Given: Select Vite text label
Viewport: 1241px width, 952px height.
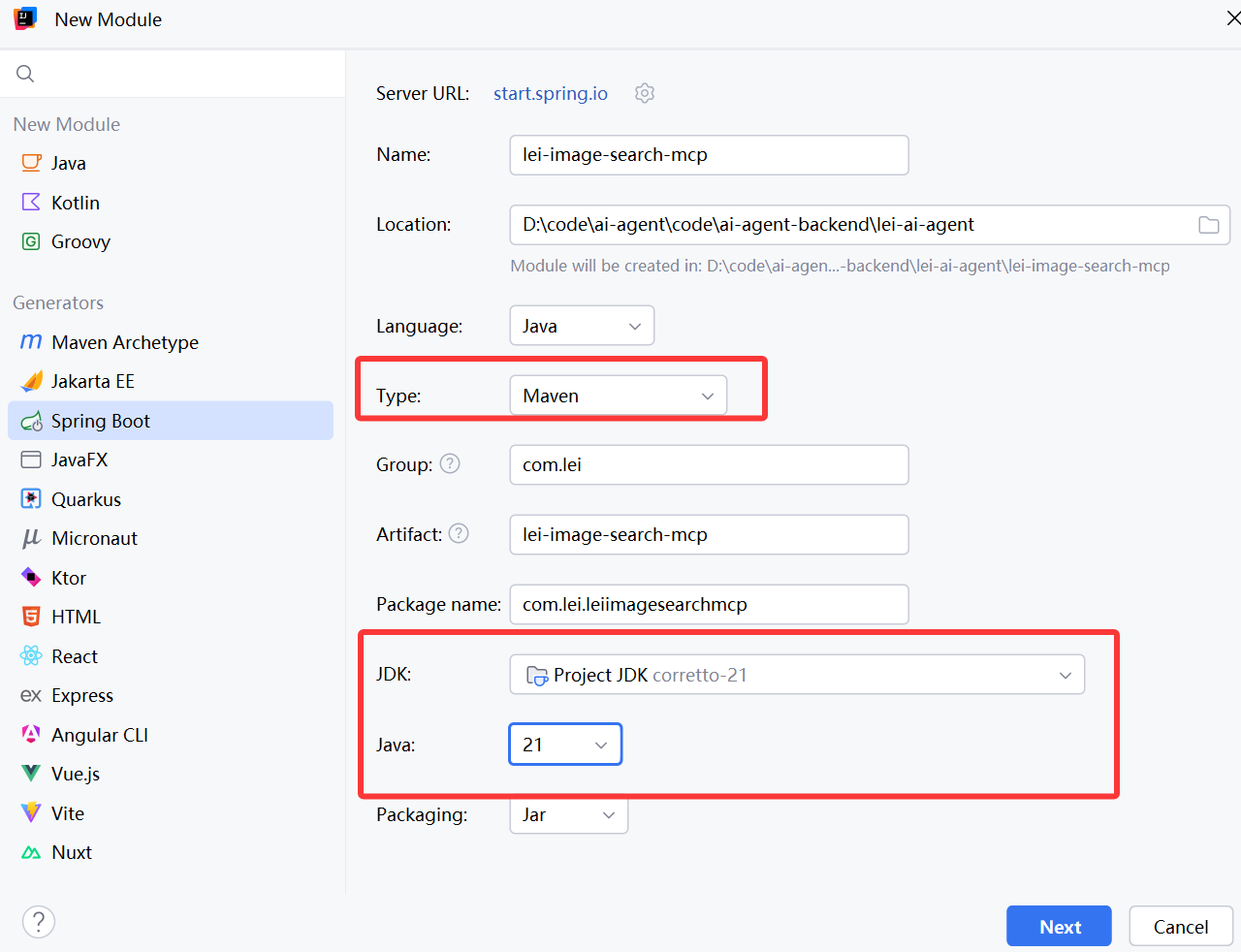Looking at the screenshot, I should [68, 813].
